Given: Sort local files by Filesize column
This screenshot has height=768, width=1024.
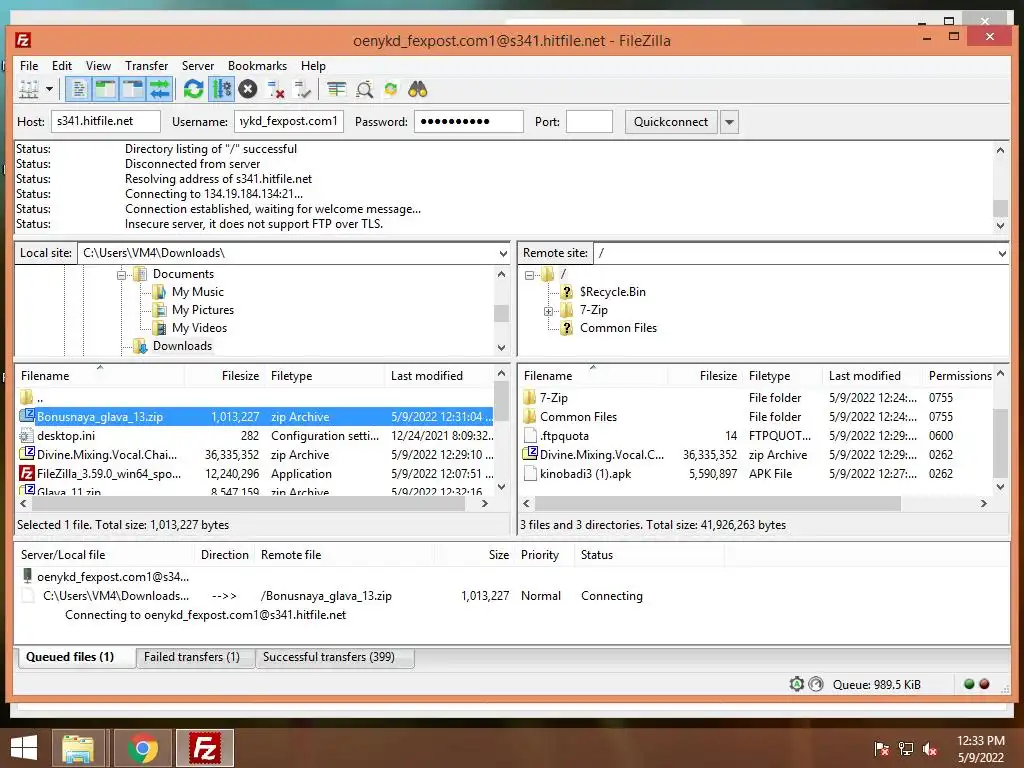Looking at the screenshot, I should (225, 376).
